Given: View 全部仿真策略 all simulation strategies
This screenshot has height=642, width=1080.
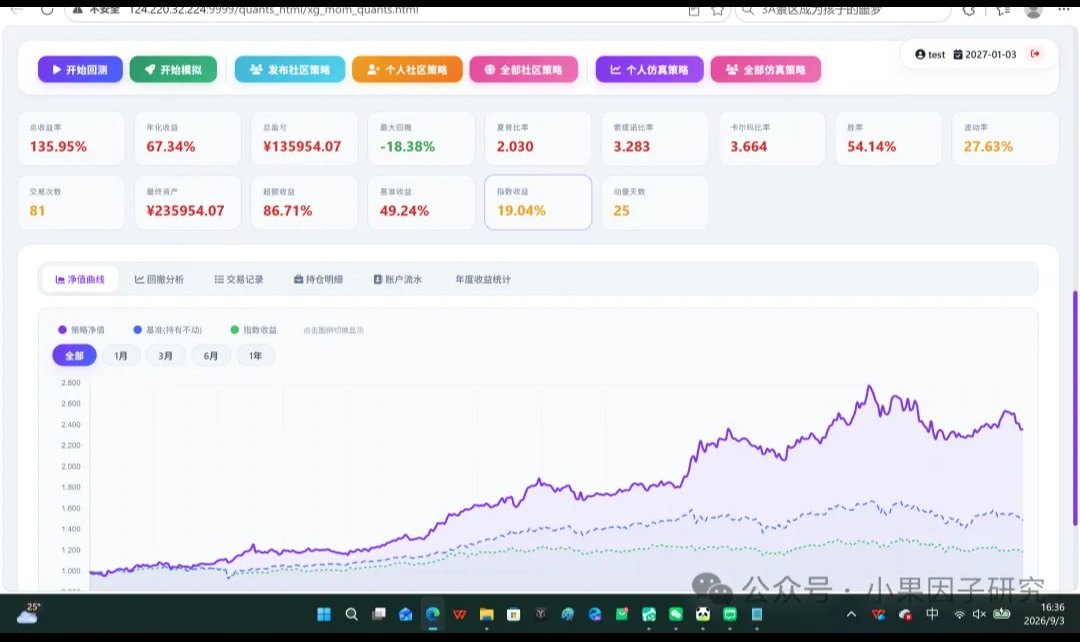Looking at the screenshot, I should (x=766, y=70).
